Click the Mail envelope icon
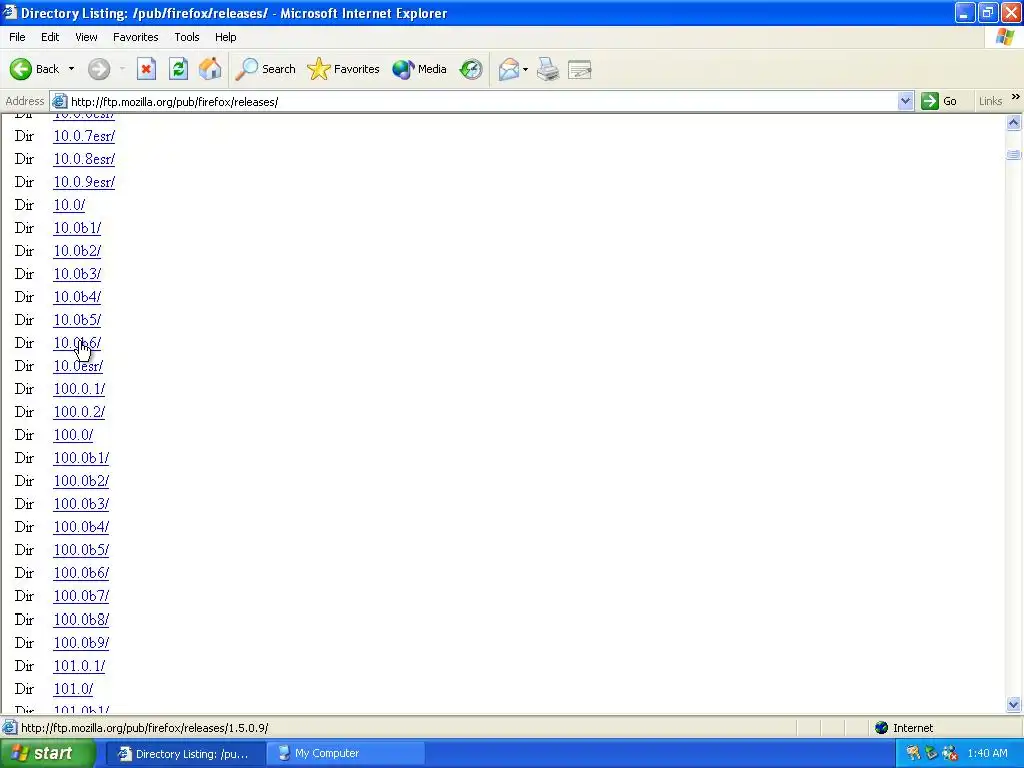 tap(509, 69)
